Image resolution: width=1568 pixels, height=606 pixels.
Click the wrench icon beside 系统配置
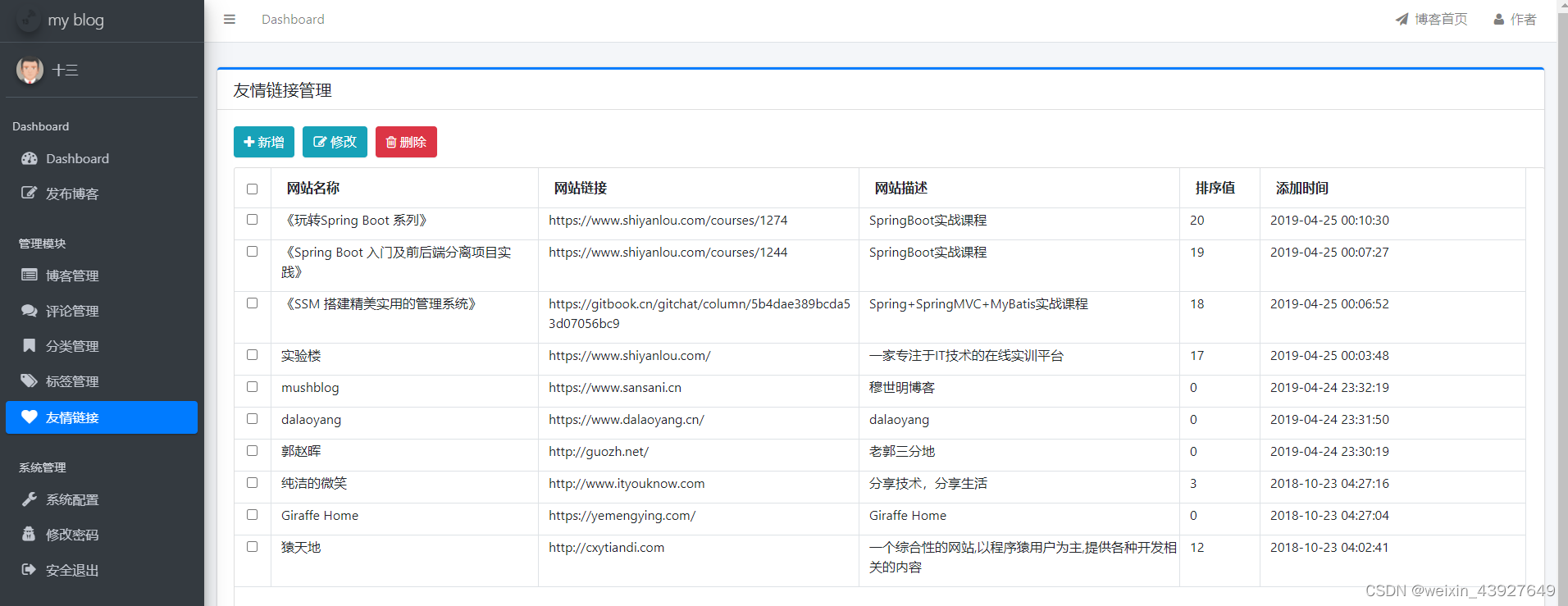pos(30,499)
